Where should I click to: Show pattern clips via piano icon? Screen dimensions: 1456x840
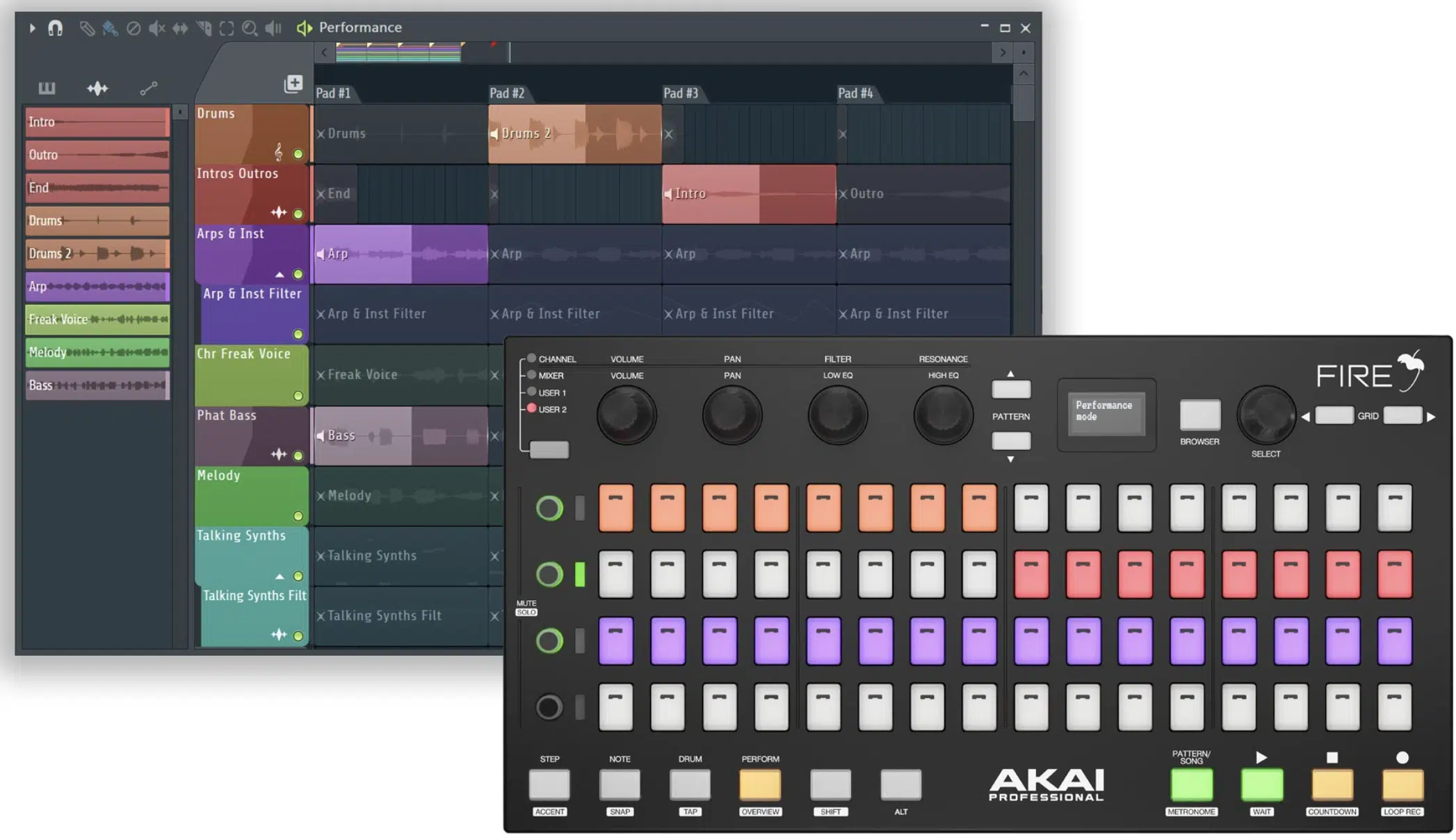[x=47, y=88]
